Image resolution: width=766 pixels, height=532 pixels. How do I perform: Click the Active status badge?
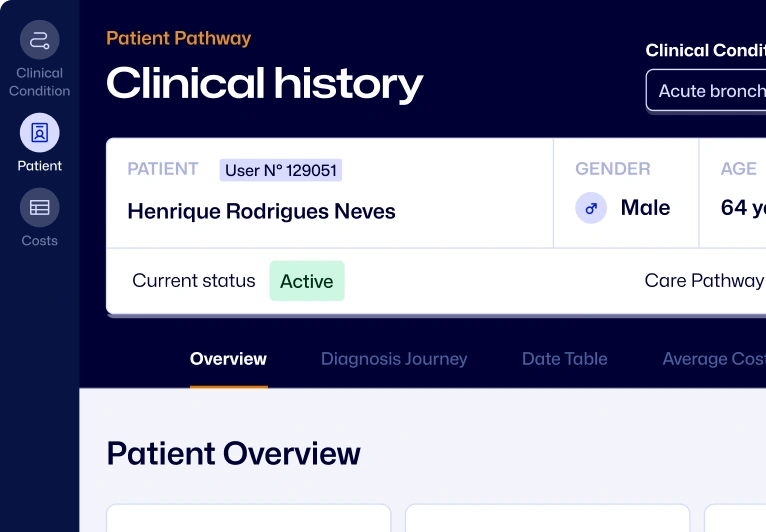[x=306, y=281]
